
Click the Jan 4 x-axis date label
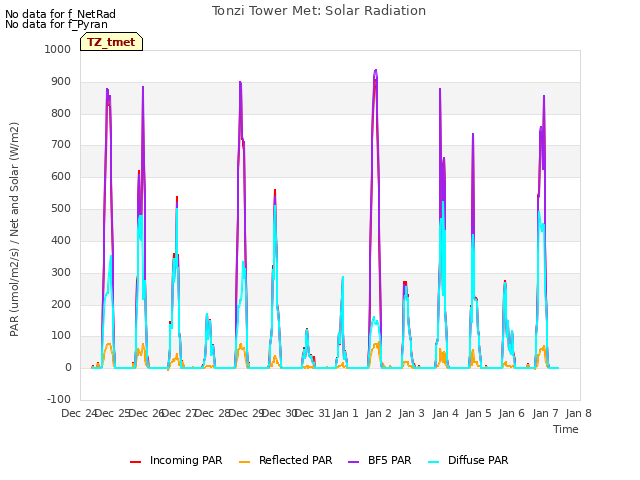point(445,413)
